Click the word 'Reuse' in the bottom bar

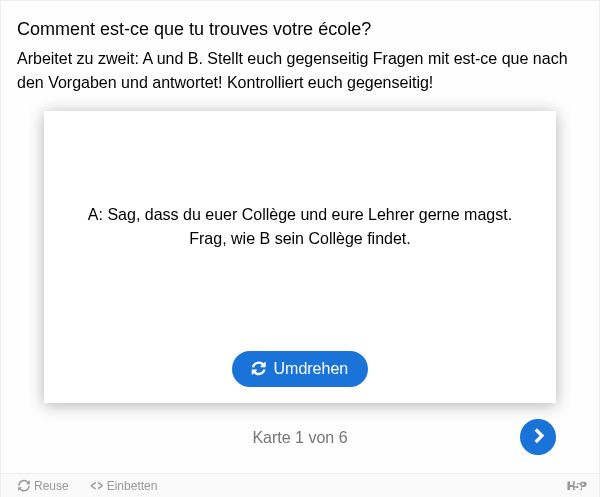pos(51,486)
